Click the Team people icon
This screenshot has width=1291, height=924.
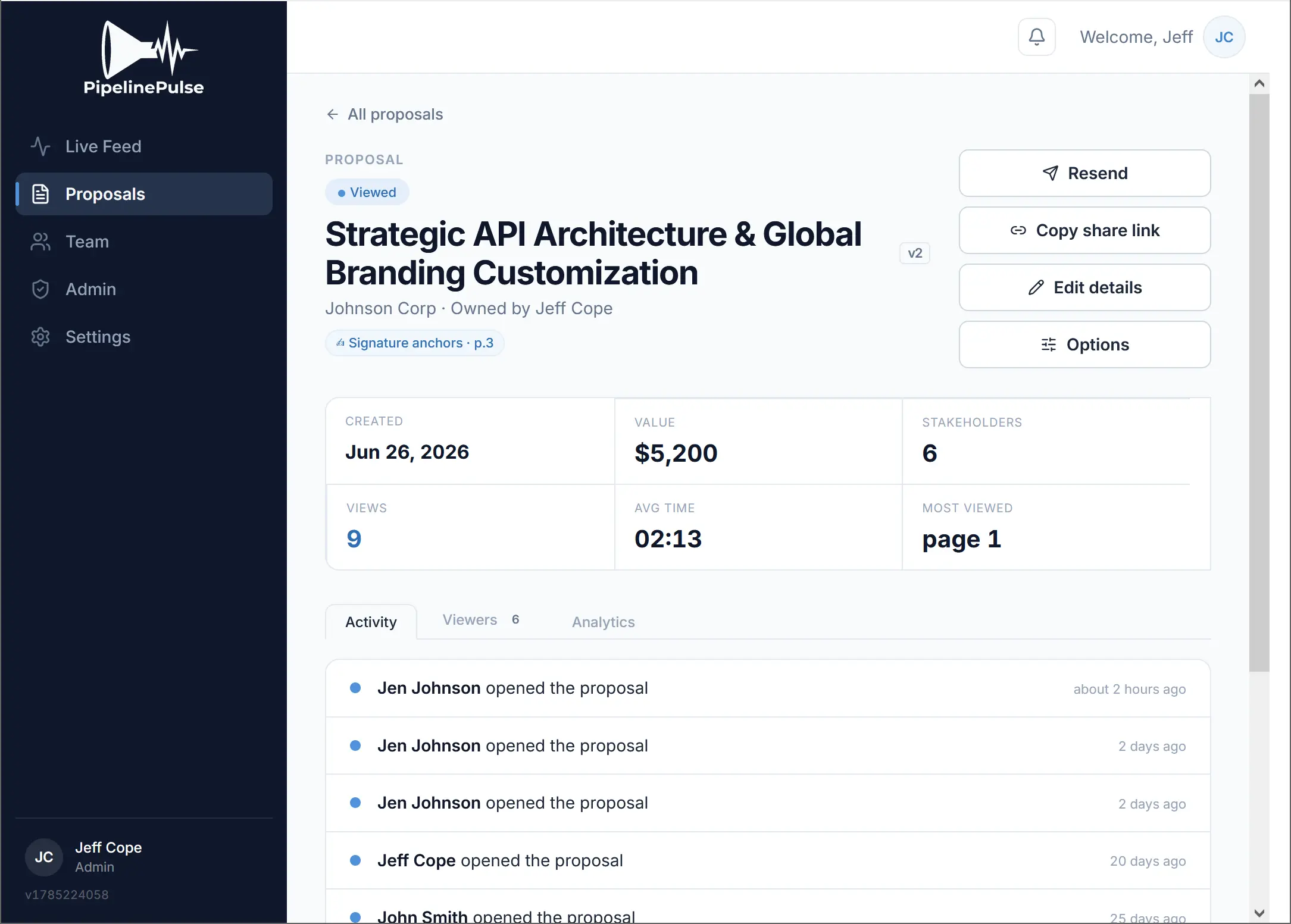click(x=40, y=242)
